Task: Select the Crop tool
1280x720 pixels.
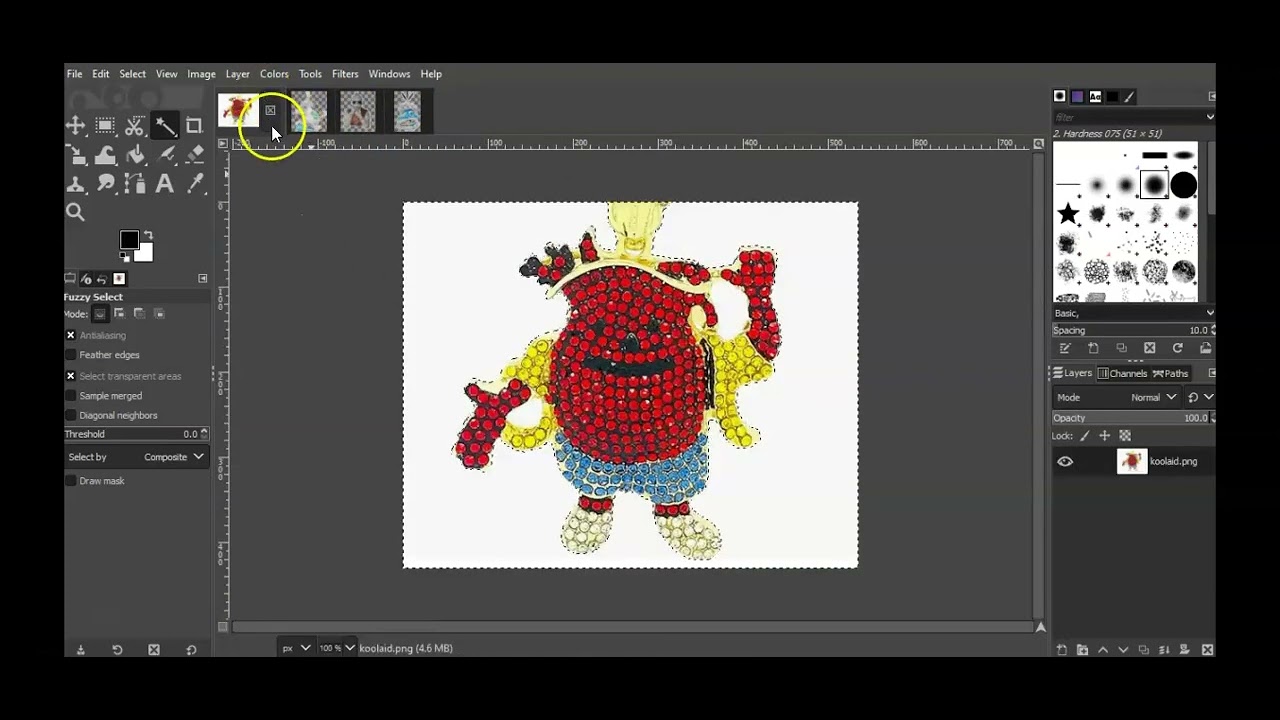Action: pyautogui.click(x=194, y=126)
